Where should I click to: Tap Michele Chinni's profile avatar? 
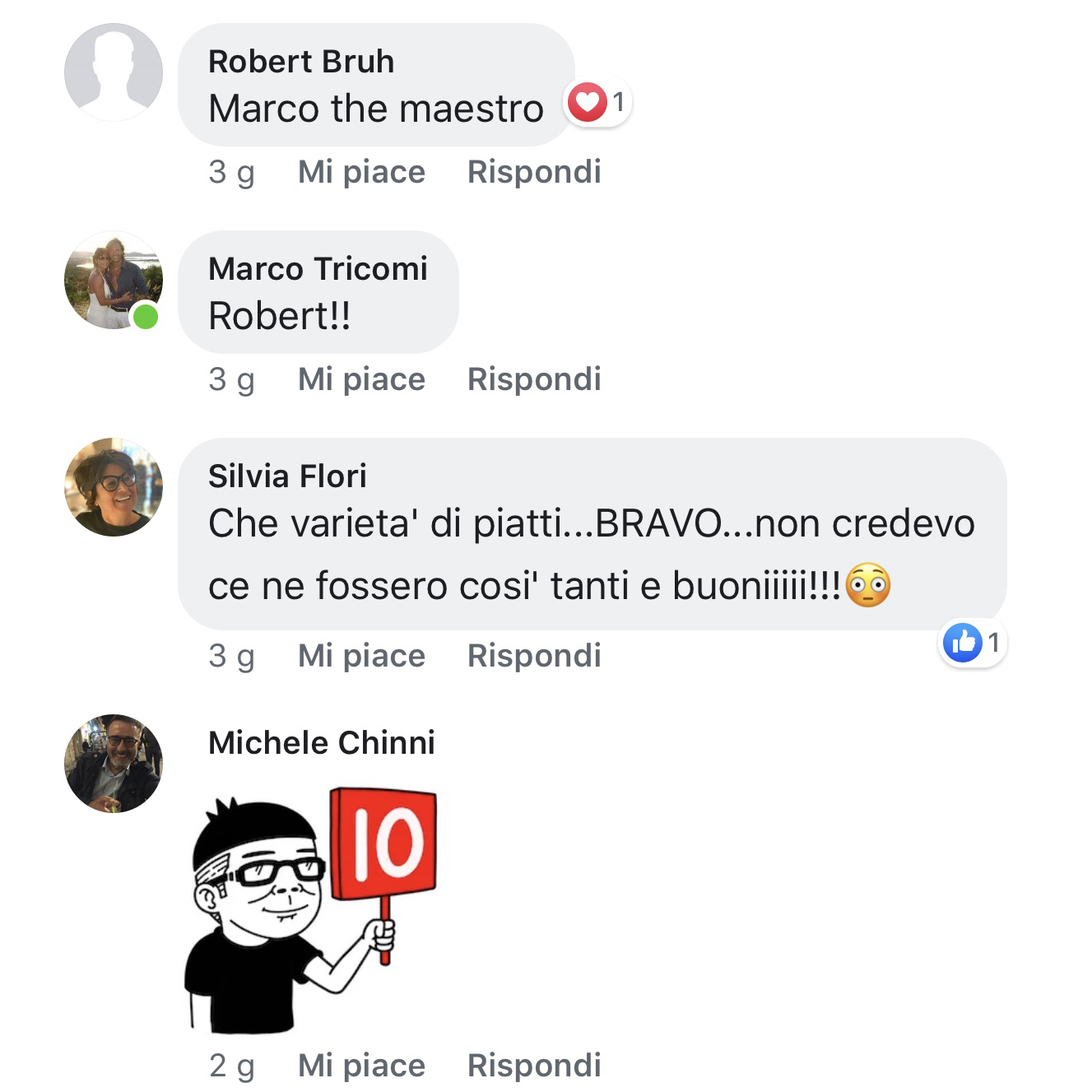coord(114,764)
